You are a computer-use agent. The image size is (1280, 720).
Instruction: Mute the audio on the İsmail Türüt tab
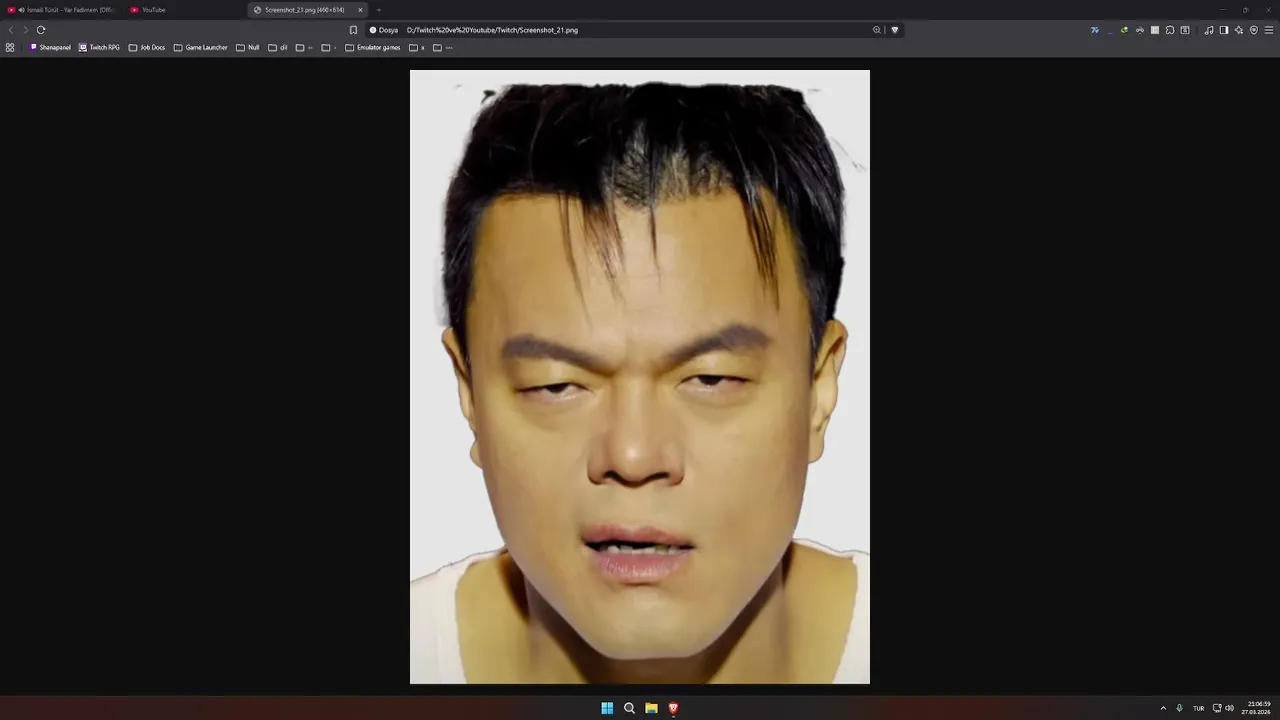click(x=22, y=10)
